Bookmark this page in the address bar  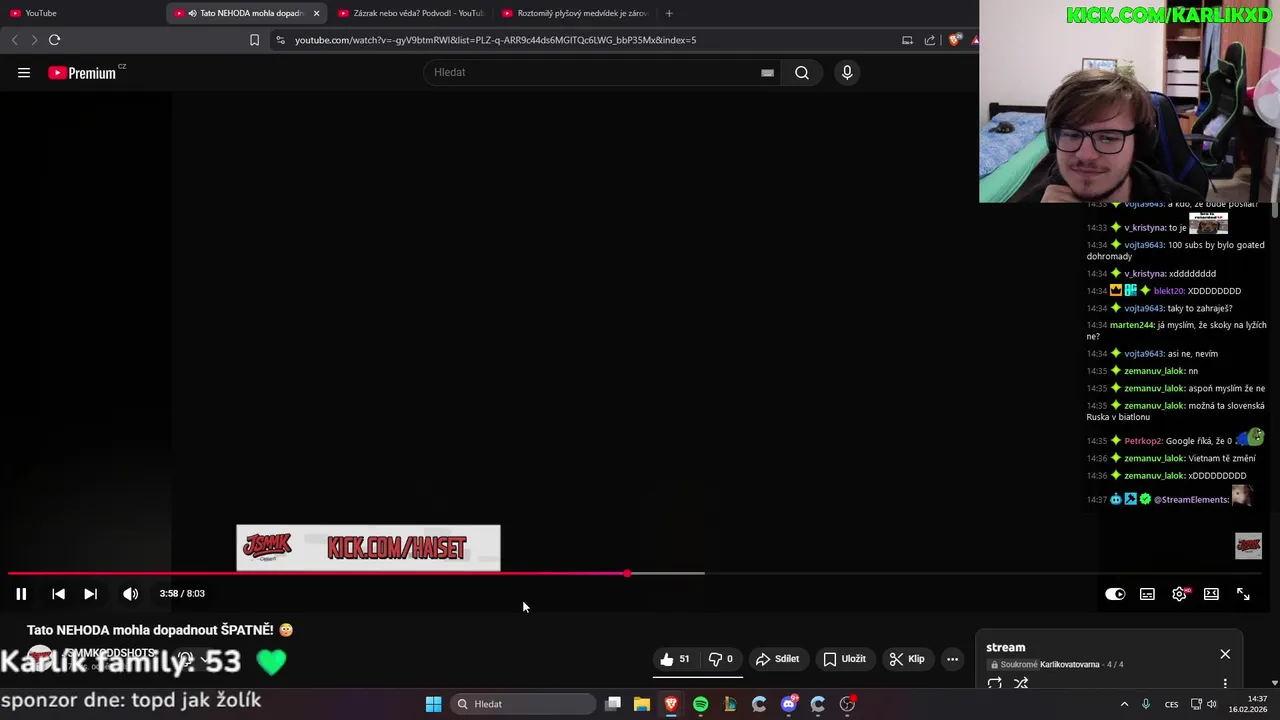click(254, 40)
